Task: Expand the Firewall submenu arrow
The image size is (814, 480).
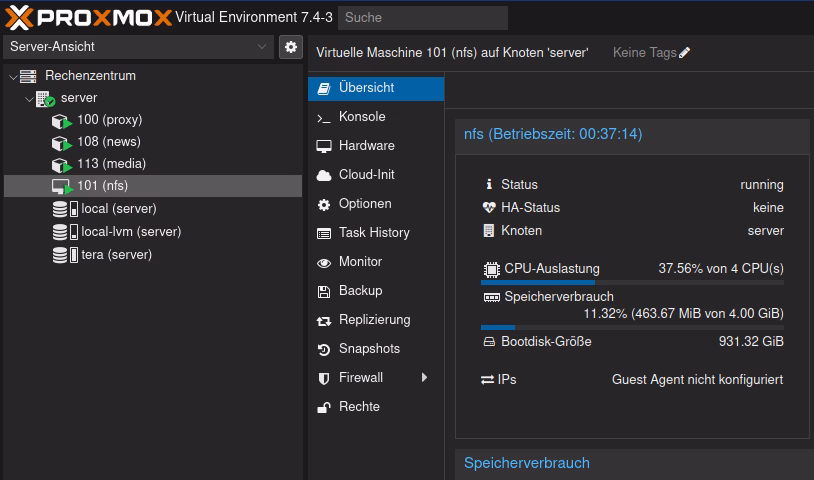Action: coord(425,377)
